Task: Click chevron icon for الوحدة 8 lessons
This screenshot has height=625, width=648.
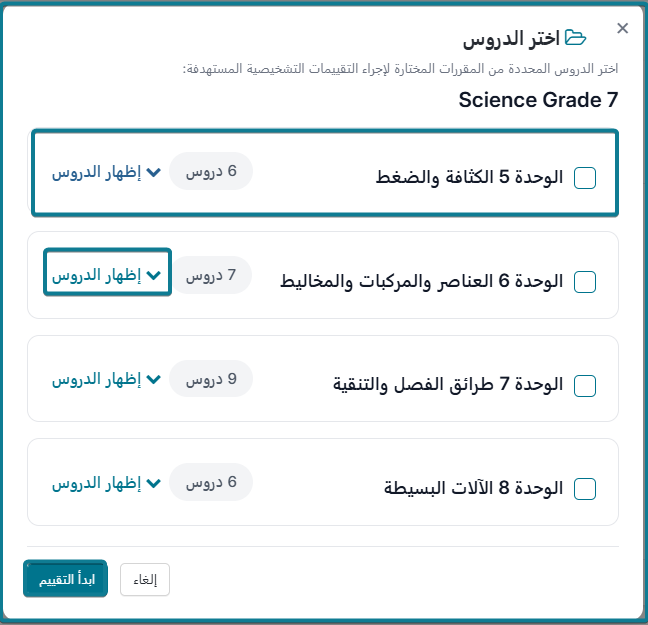Action: point(154,483)
